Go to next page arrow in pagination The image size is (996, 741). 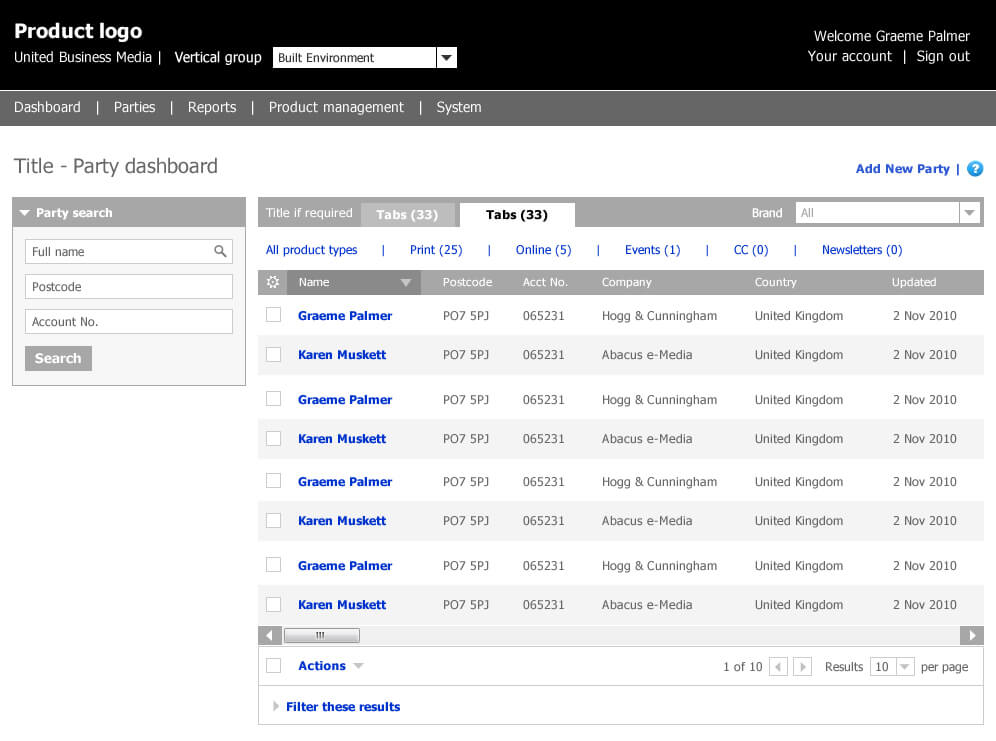(802, 667)
